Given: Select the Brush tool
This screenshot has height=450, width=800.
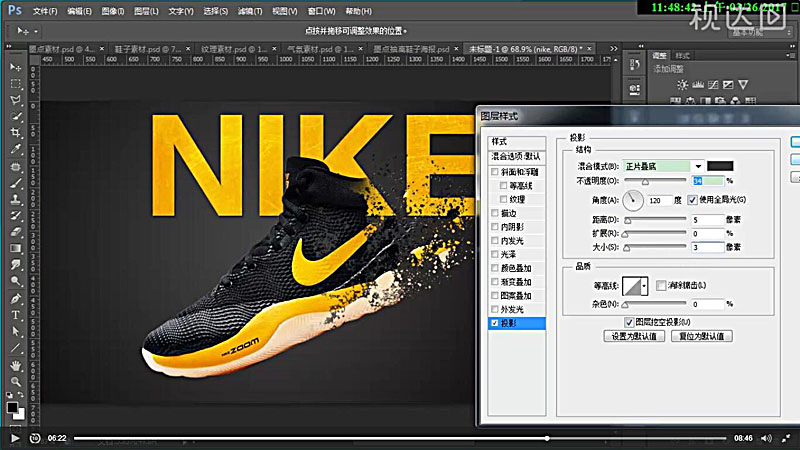Looking at the screenshot, I should point(16,183).
